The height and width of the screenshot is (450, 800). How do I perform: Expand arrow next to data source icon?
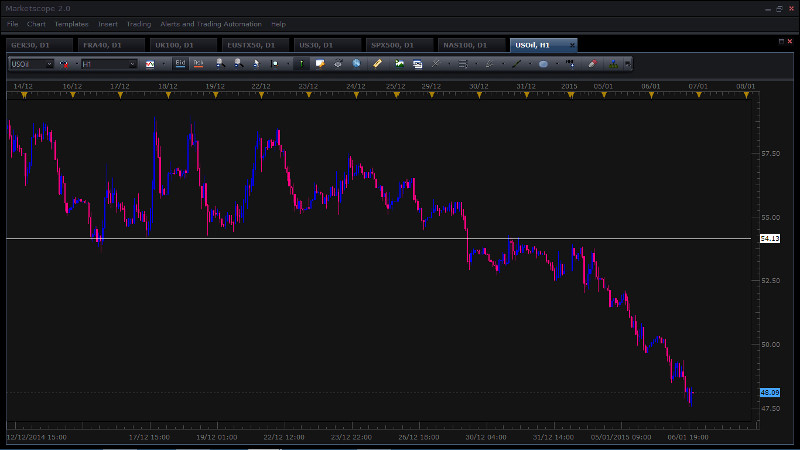click(77, 64)
